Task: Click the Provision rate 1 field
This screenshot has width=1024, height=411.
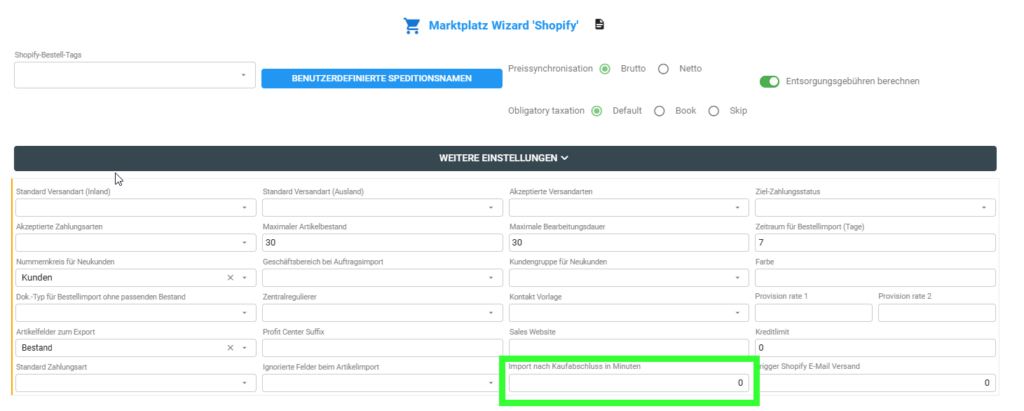Action: (x=814, y=313)
